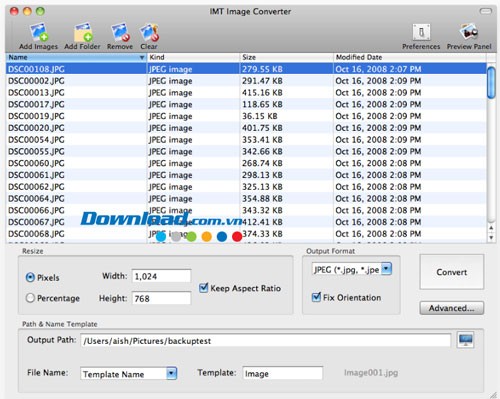Select the Pixels radio button

(x=30, y=277)
